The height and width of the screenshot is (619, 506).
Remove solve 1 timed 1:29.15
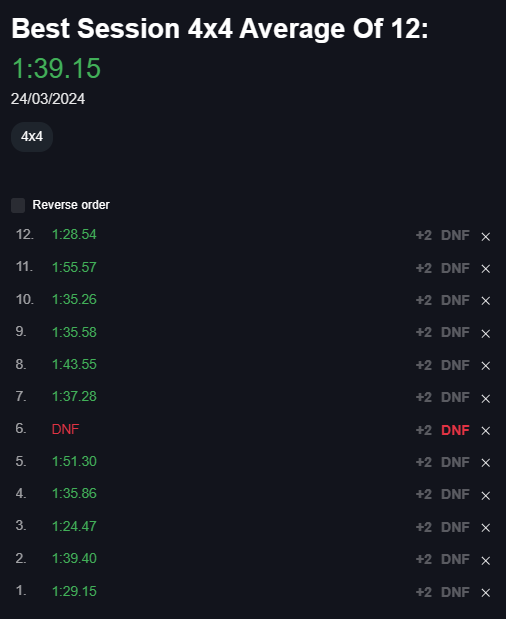tap(485, 593)
